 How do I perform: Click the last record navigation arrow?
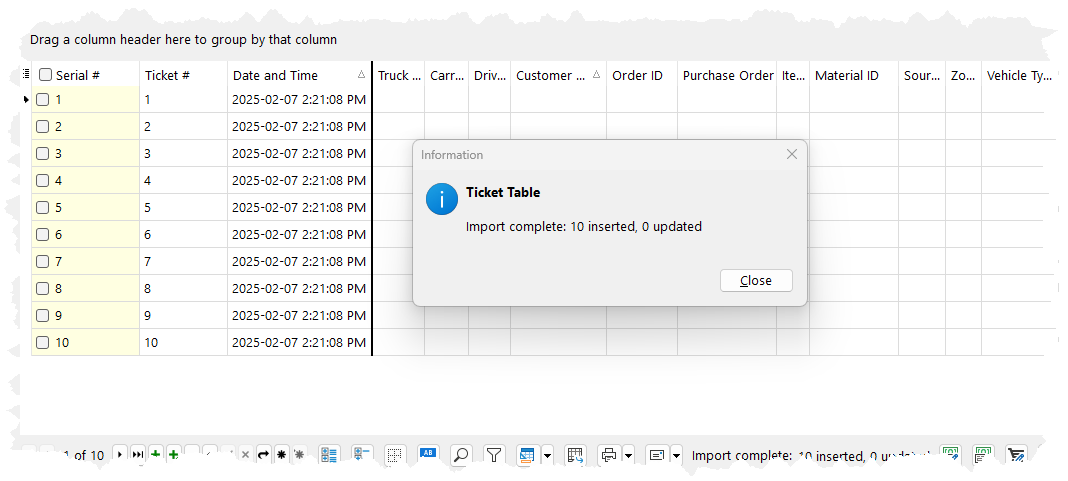[138, 455]
